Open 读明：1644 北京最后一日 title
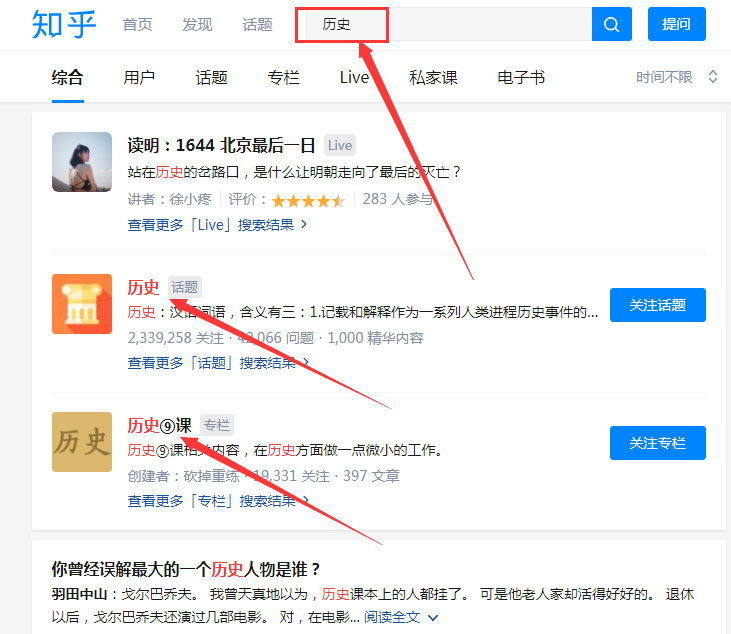Screen dimensions: 731x634 pyautogui.click(x=221, y=145)
